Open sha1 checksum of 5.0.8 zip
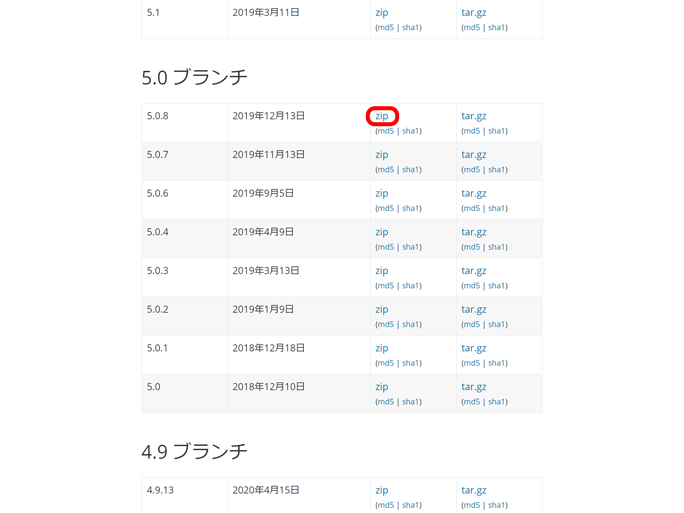 coord(411,131)
